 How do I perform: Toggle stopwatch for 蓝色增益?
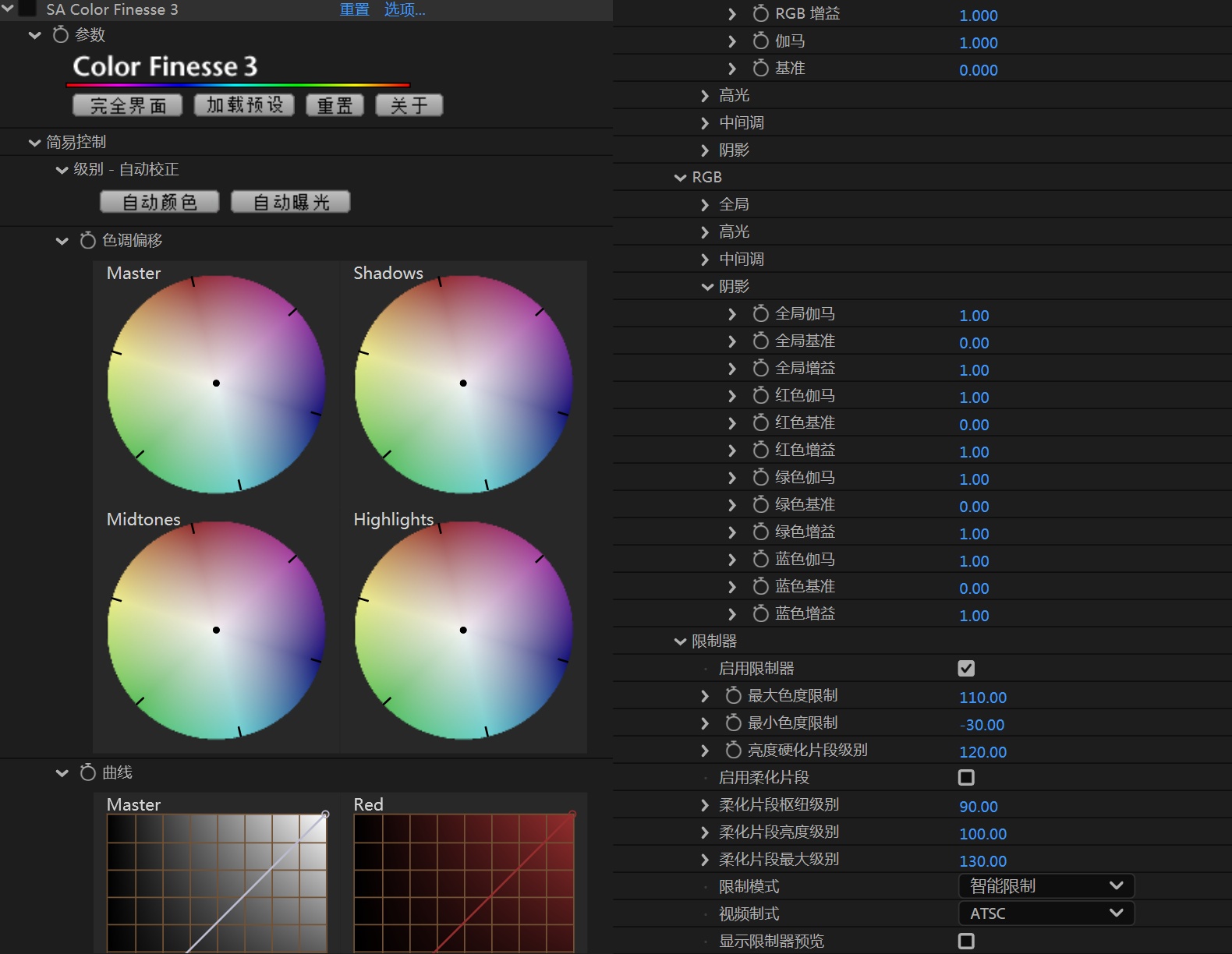point(760,613)
